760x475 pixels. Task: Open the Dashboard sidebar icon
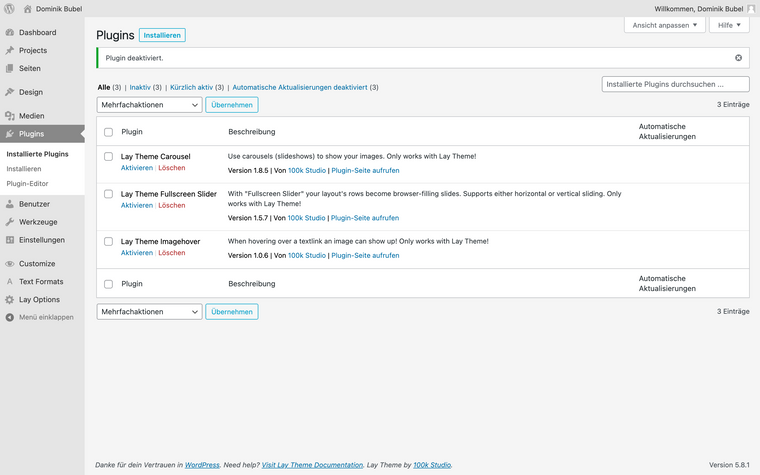(x=10, y=32)
